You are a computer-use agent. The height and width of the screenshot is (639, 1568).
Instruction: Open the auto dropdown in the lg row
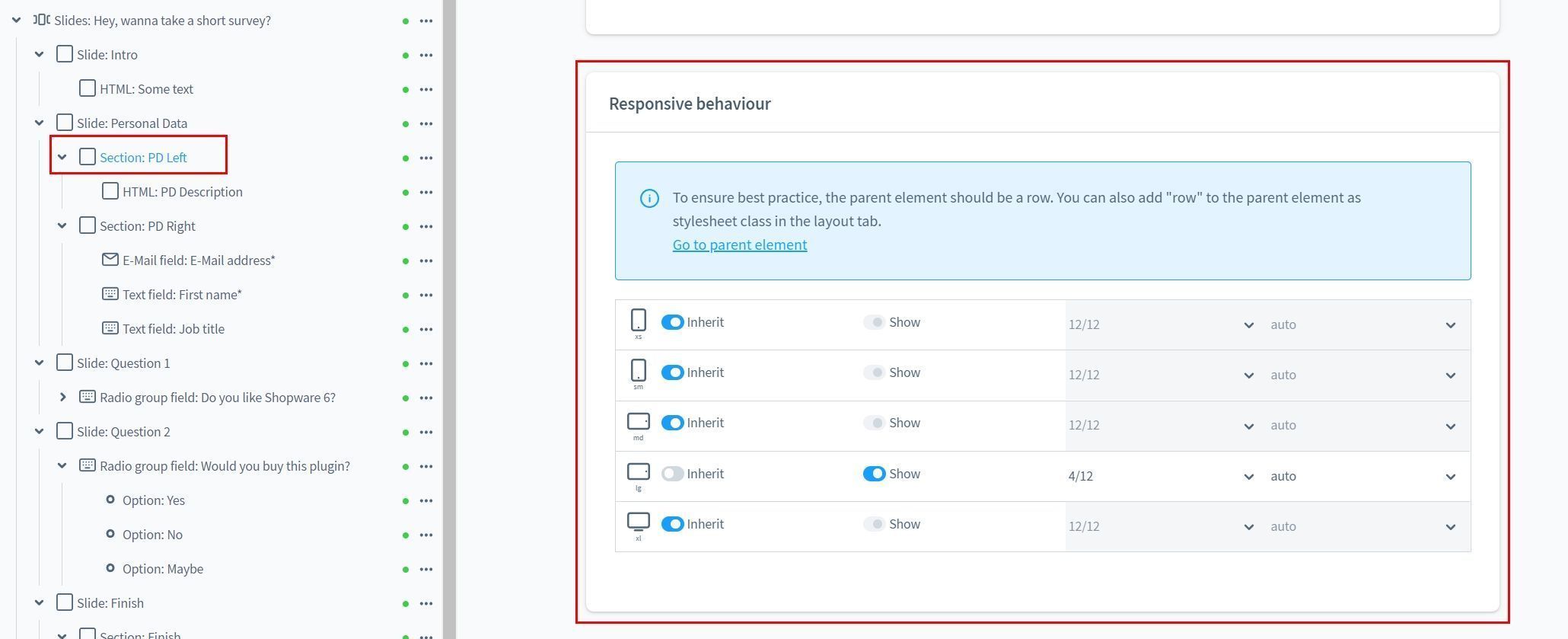point(1362,476)
